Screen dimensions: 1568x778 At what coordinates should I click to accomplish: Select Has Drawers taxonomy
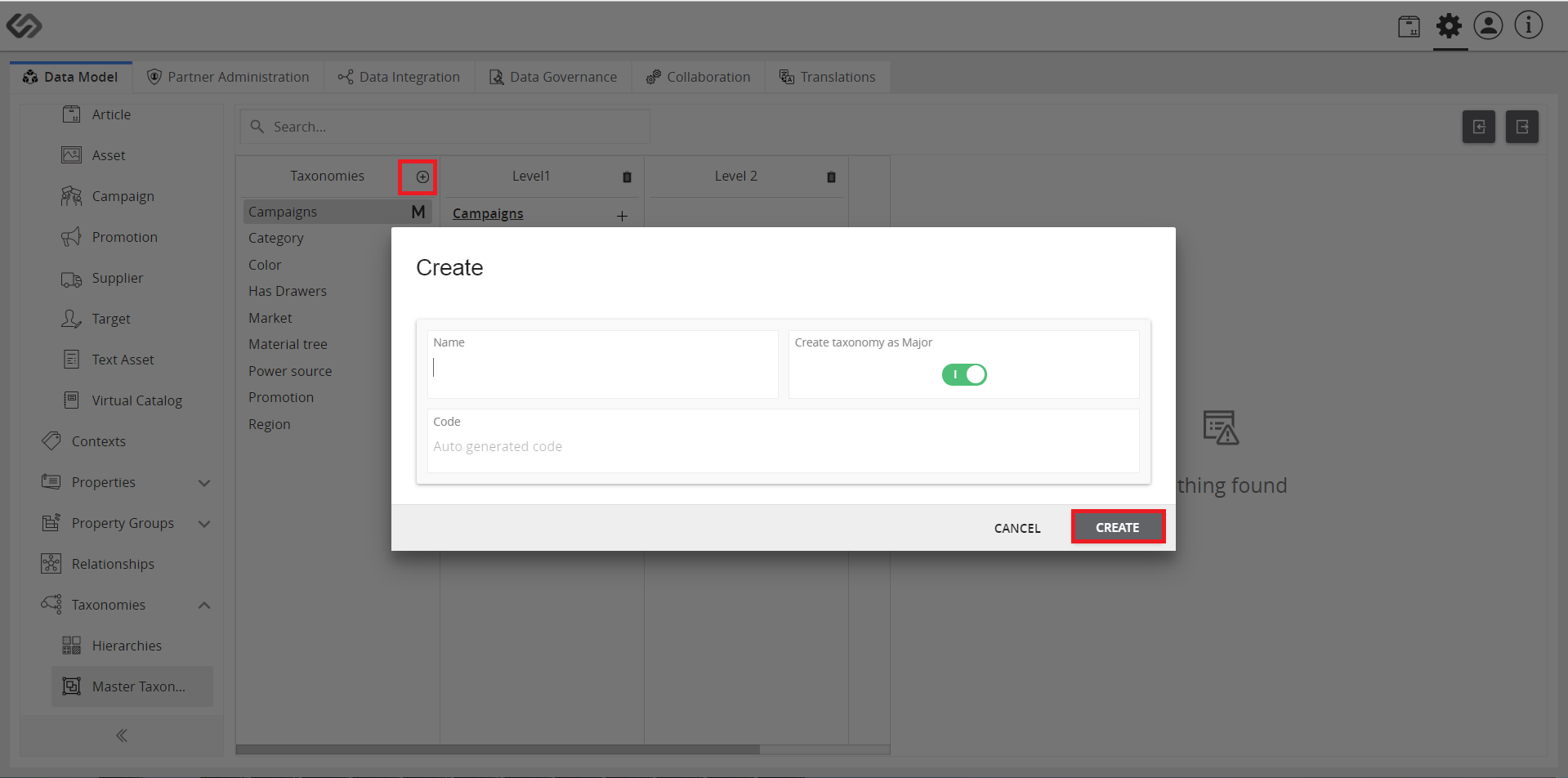click(288, 291)
